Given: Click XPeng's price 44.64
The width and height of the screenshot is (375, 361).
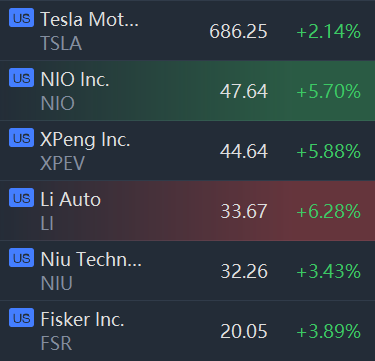Looking at the screenshot, I should click(244, 151).
